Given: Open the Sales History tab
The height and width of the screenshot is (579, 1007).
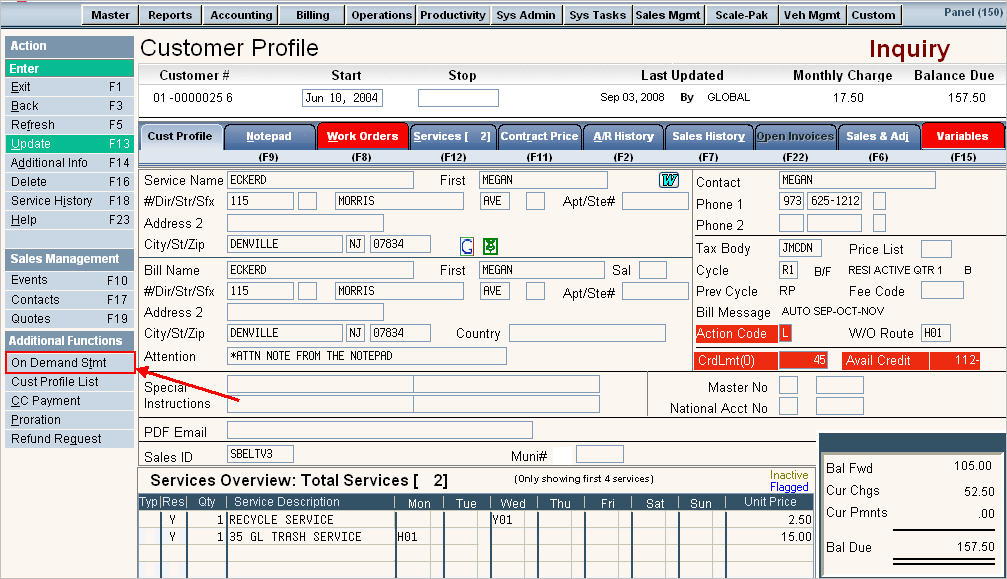Looking at the screenshot, I should 708,136.
